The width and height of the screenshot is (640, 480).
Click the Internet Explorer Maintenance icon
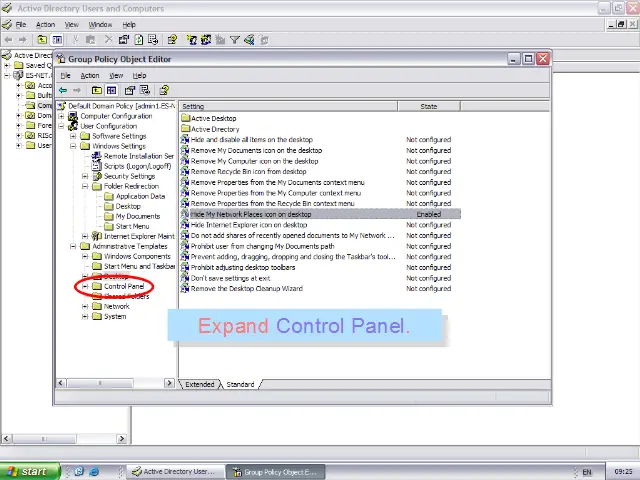[x=97, y=236]
